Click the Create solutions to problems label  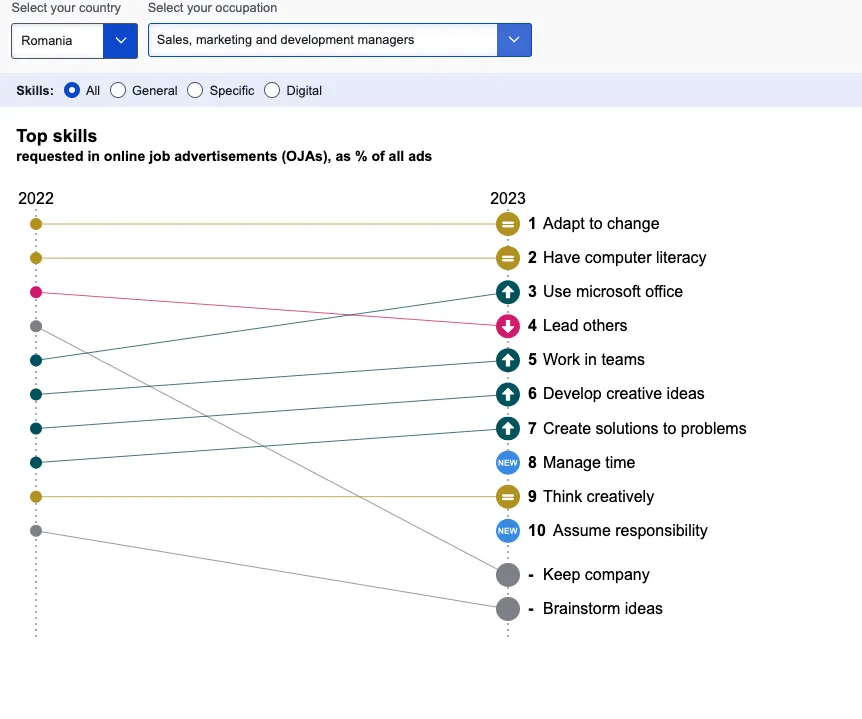click(x=644, y=429)
